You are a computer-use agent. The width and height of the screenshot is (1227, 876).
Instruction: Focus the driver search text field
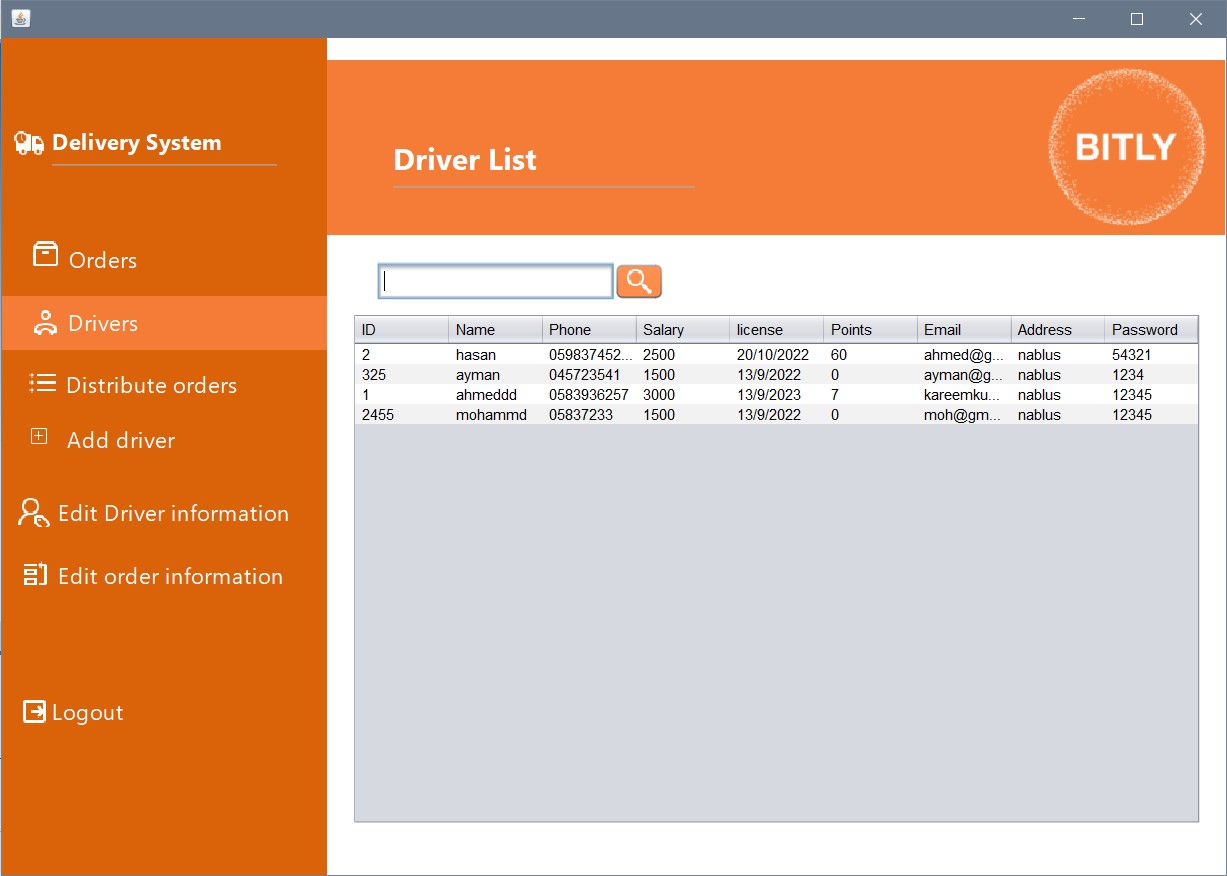(x=495, y=282)
